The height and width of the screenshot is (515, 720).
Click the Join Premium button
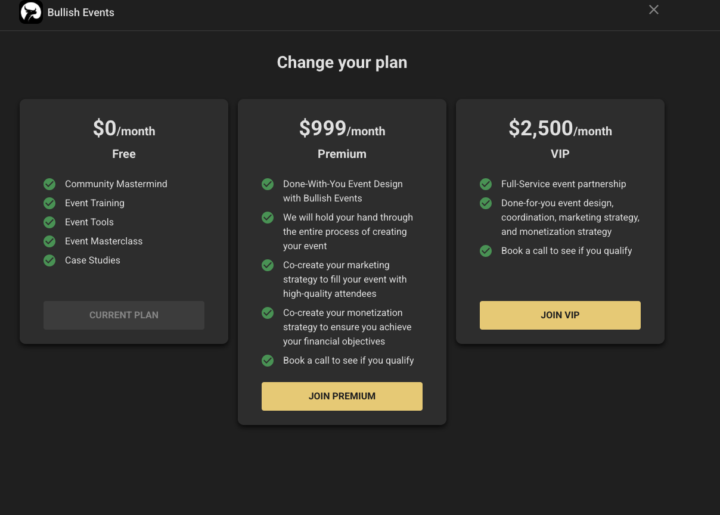click(x=342, y=396)
